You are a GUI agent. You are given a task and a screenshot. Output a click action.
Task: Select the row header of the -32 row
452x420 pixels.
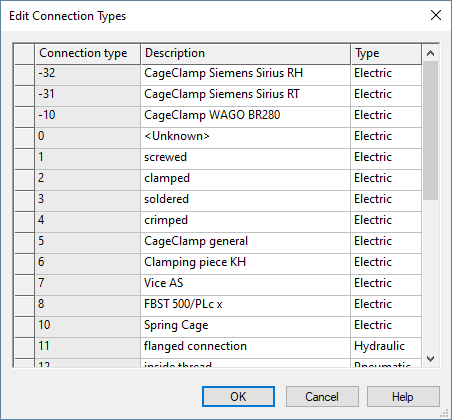point(24,75)
